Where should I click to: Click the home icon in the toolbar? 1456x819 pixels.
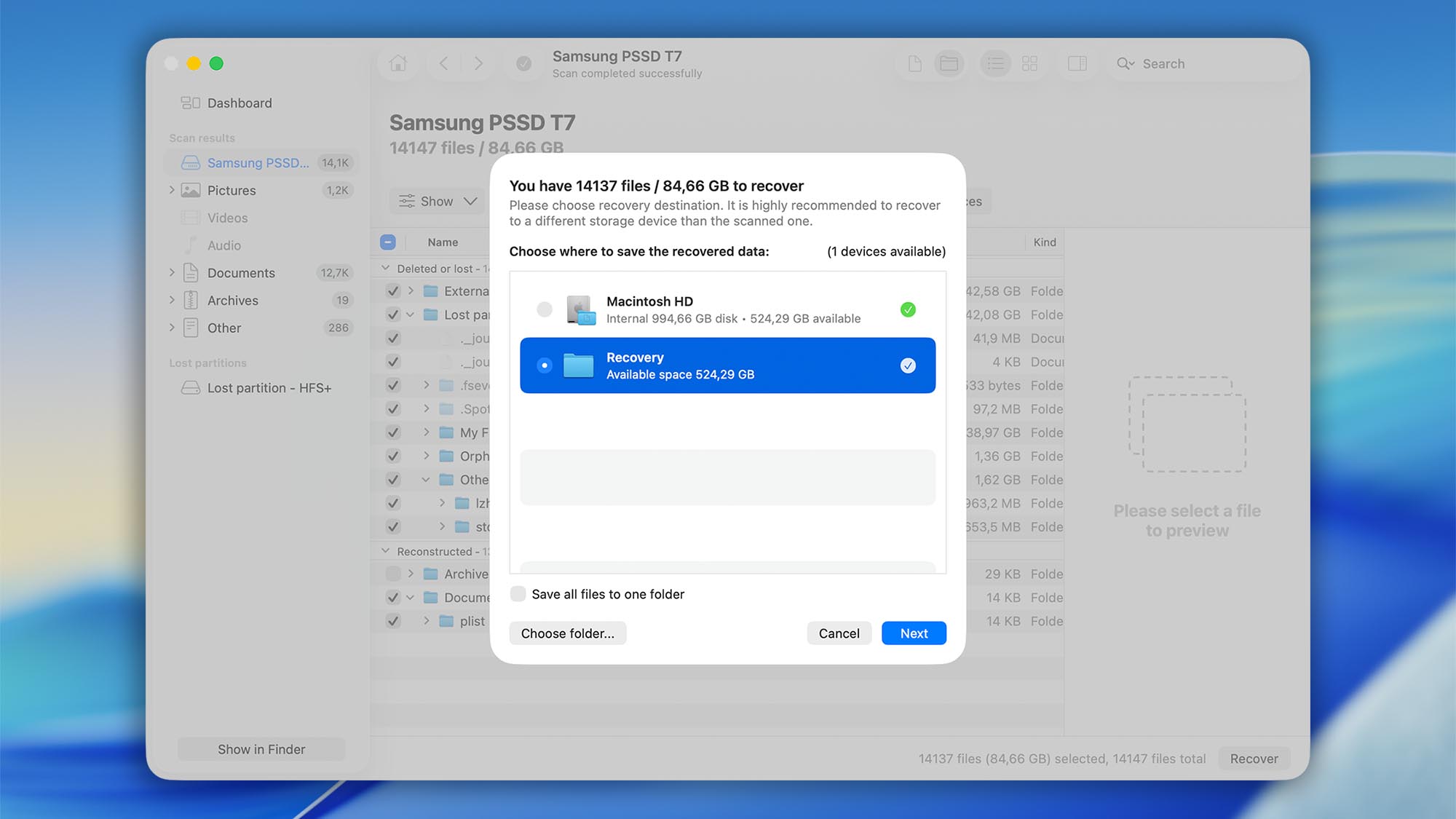[397, 63]
